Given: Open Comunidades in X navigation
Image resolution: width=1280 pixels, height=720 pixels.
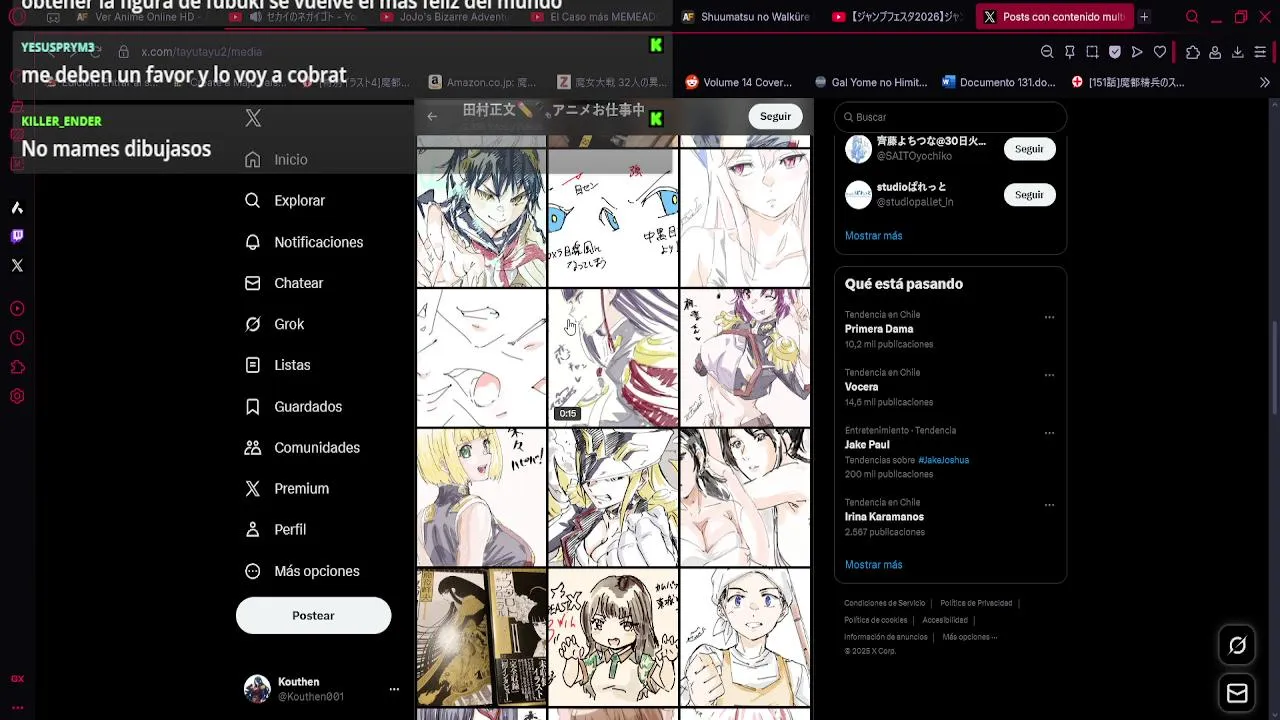Looking at the screenshot, I should pyautogui.click(x=303, y=448).
